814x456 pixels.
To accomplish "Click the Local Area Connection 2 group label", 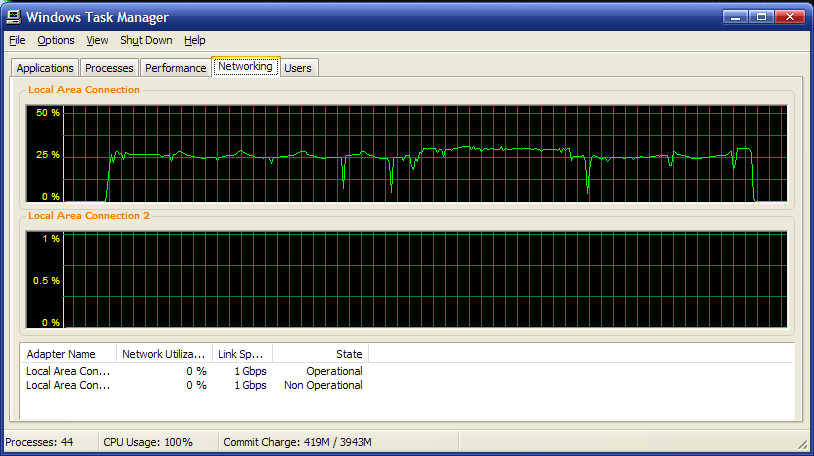I will (89, 216).
